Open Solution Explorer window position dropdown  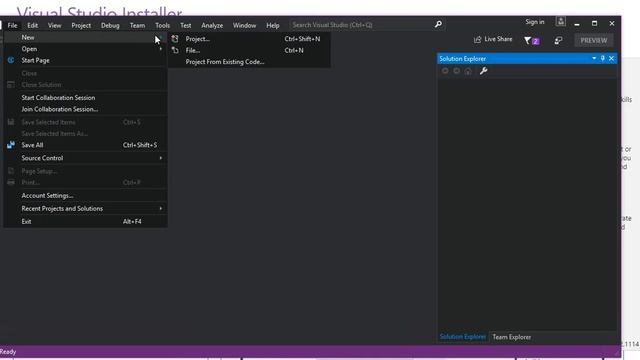pyautogui.click(x=594, y=58)
